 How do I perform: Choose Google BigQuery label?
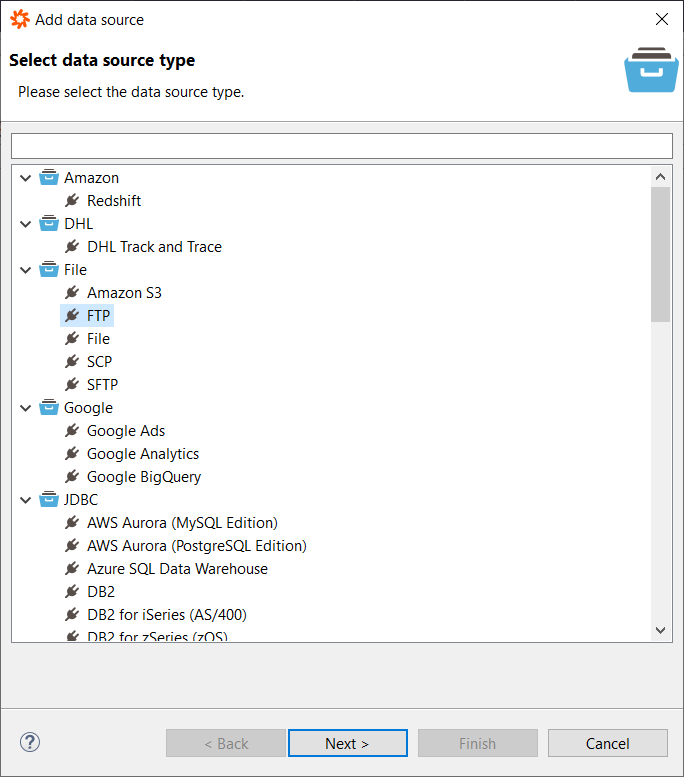tap(144, 477)
